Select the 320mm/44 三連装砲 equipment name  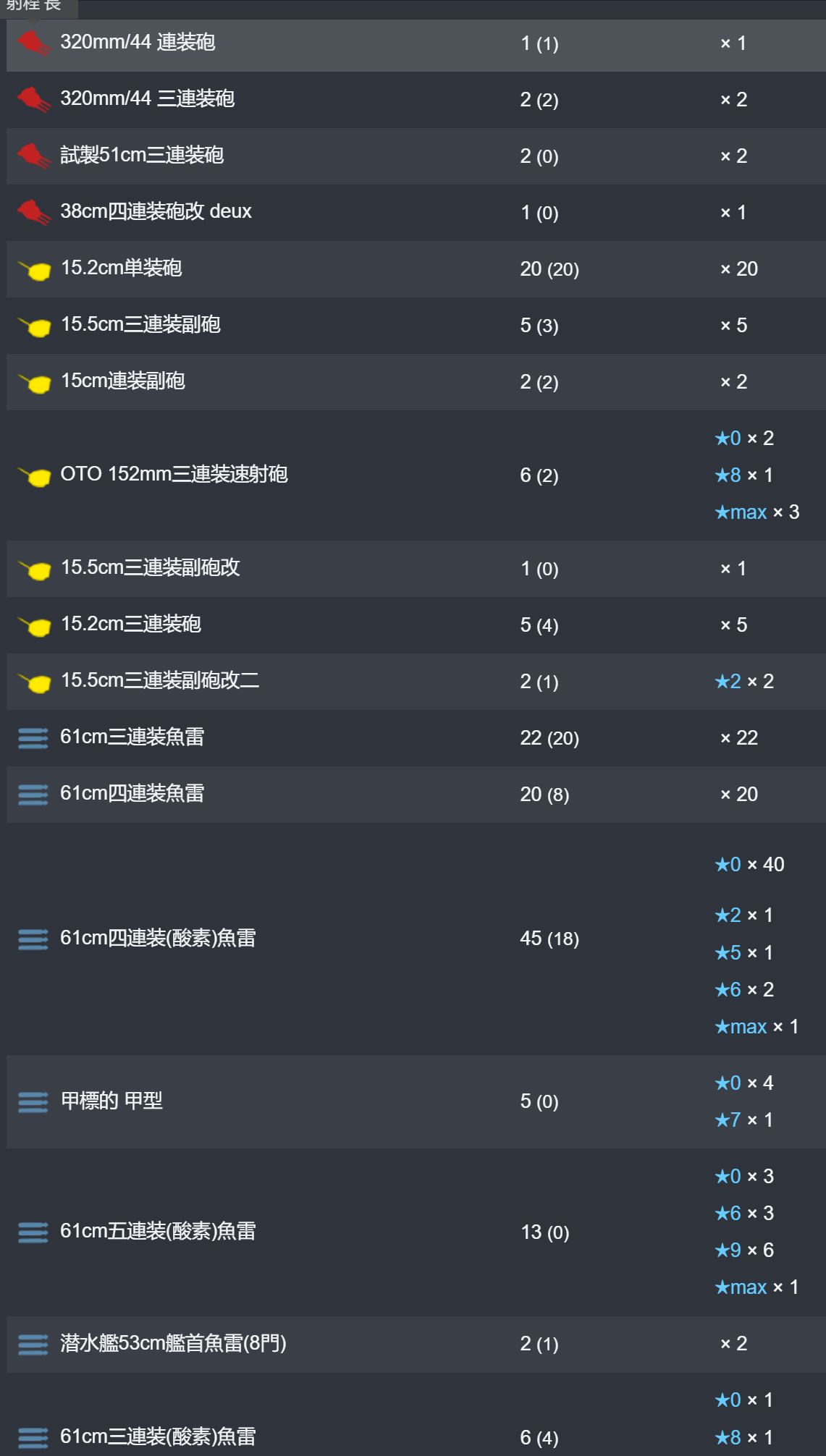pyautogui.click(x=148, y=98)
